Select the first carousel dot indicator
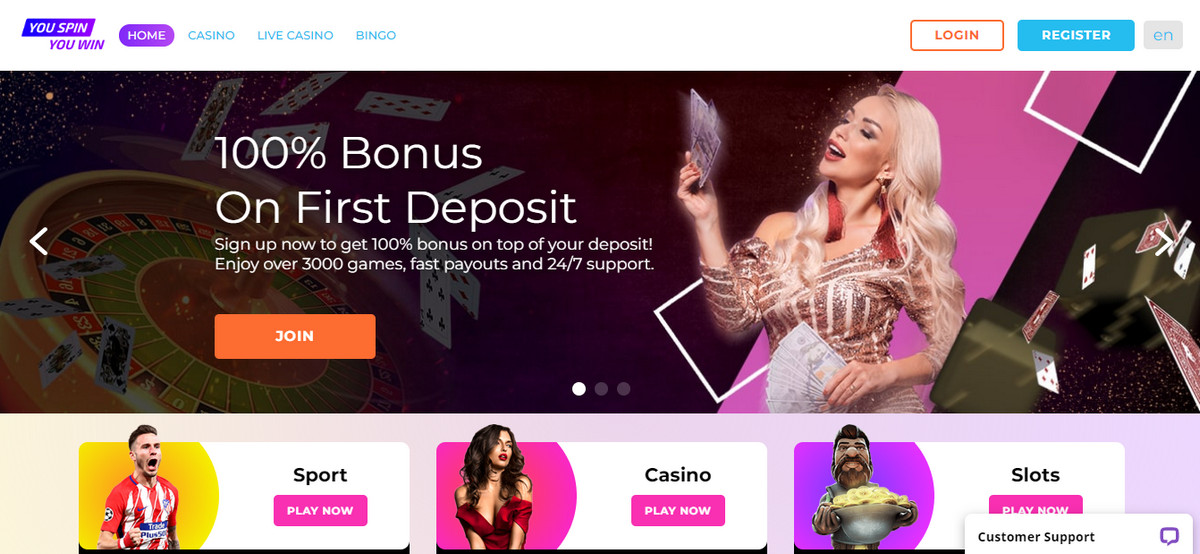 coord(578,389)
